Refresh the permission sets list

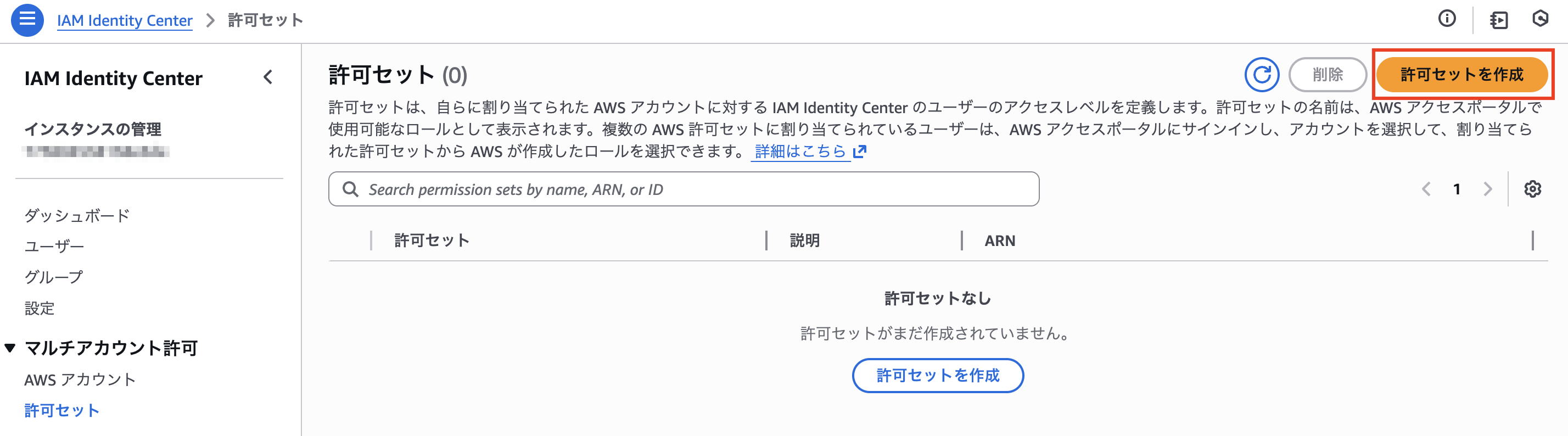(1261, 75)
